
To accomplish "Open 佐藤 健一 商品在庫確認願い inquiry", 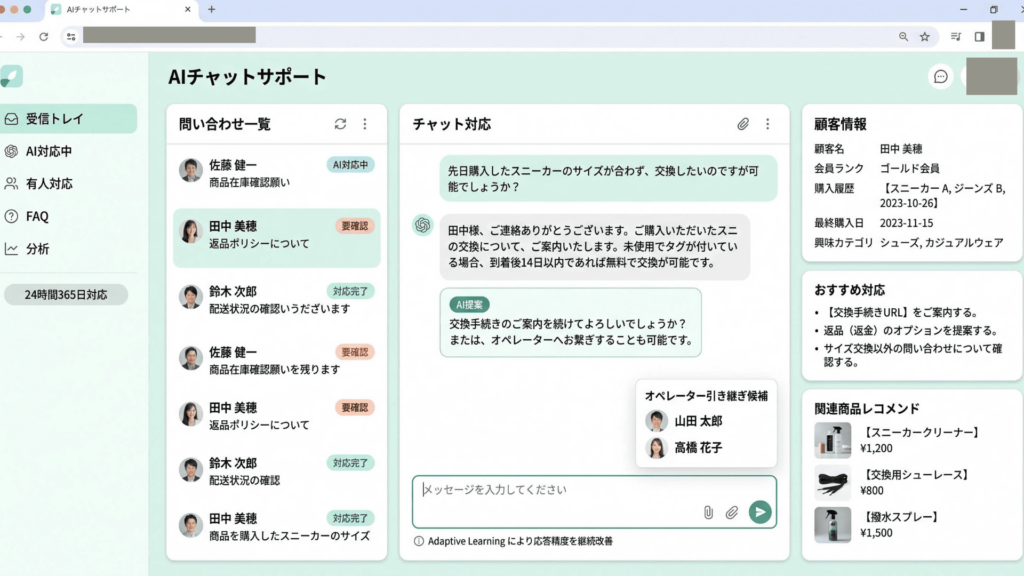I will click(277, 173).
